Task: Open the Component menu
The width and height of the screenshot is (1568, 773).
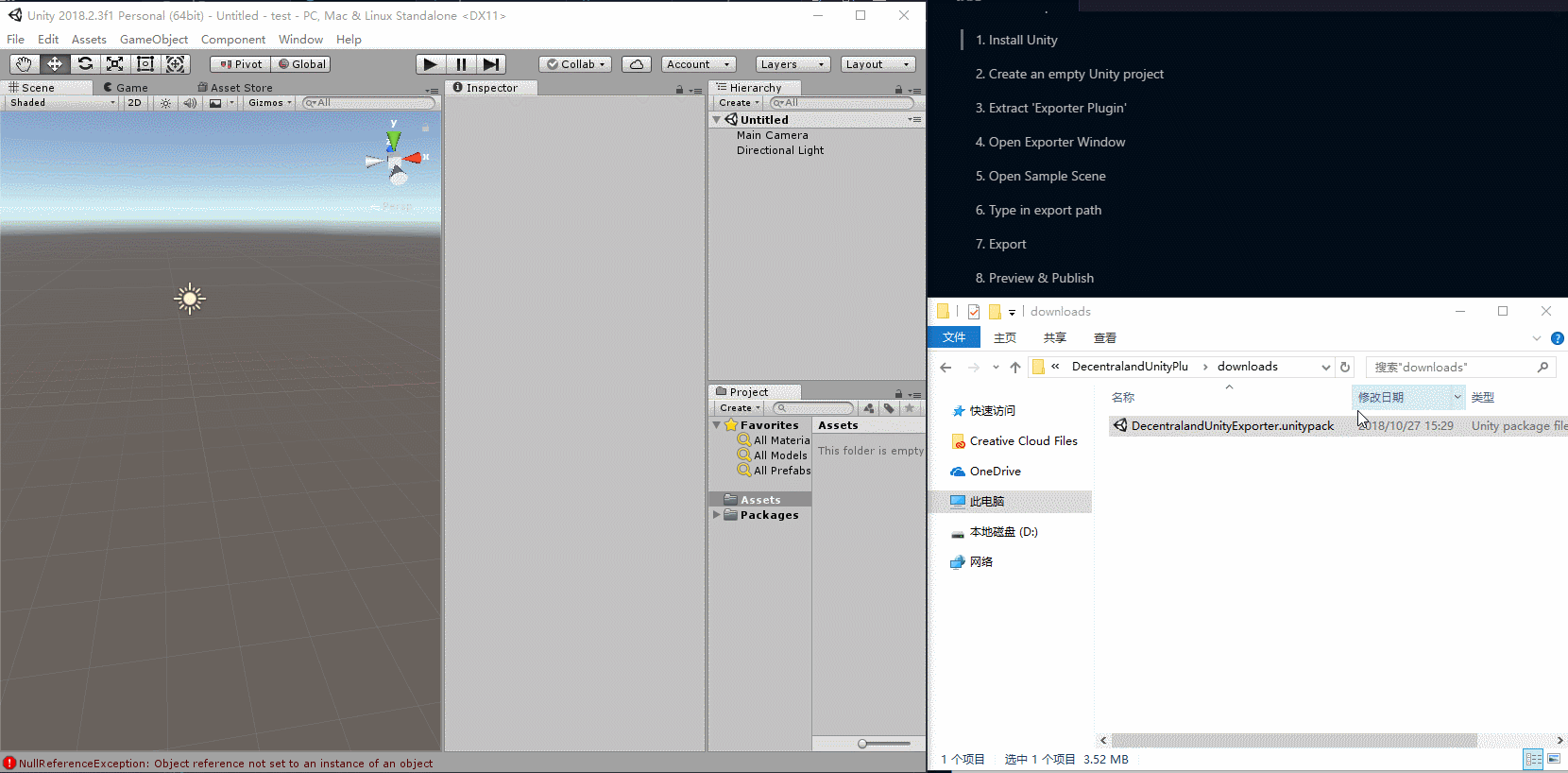Action: click(233, 40)
